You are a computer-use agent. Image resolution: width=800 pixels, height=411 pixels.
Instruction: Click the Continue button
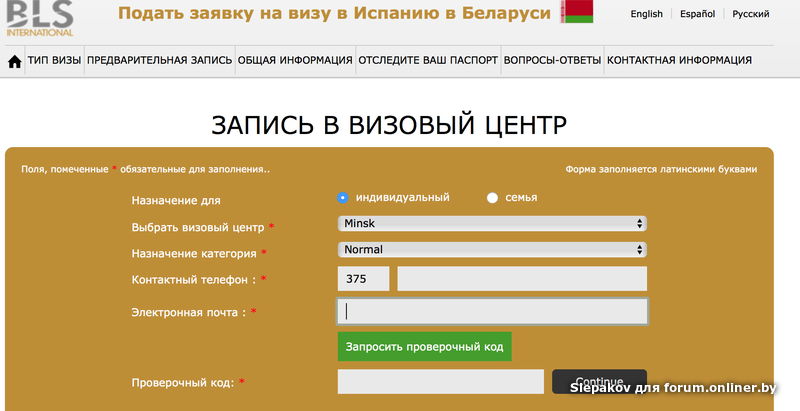599,381
